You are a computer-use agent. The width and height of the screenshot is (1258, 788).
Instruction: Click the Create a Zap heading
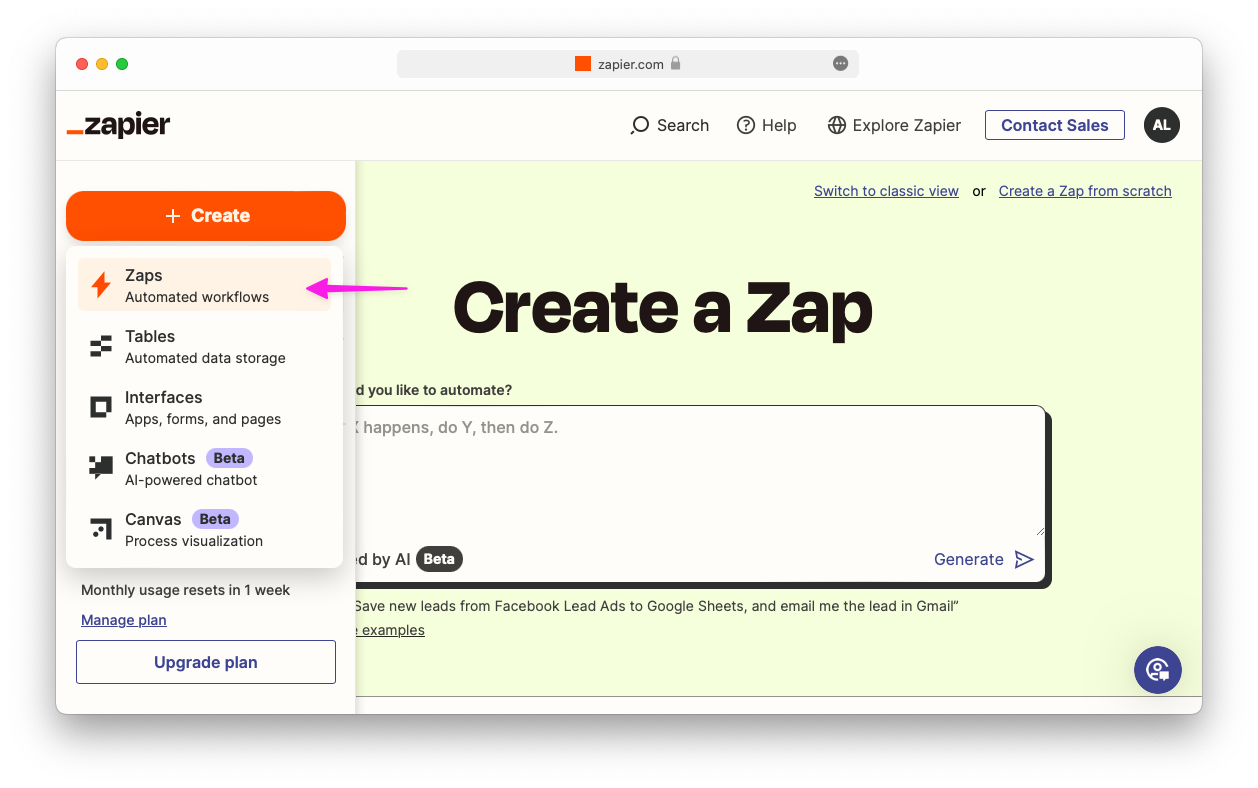pyautogui.click(x=663, y=308)
